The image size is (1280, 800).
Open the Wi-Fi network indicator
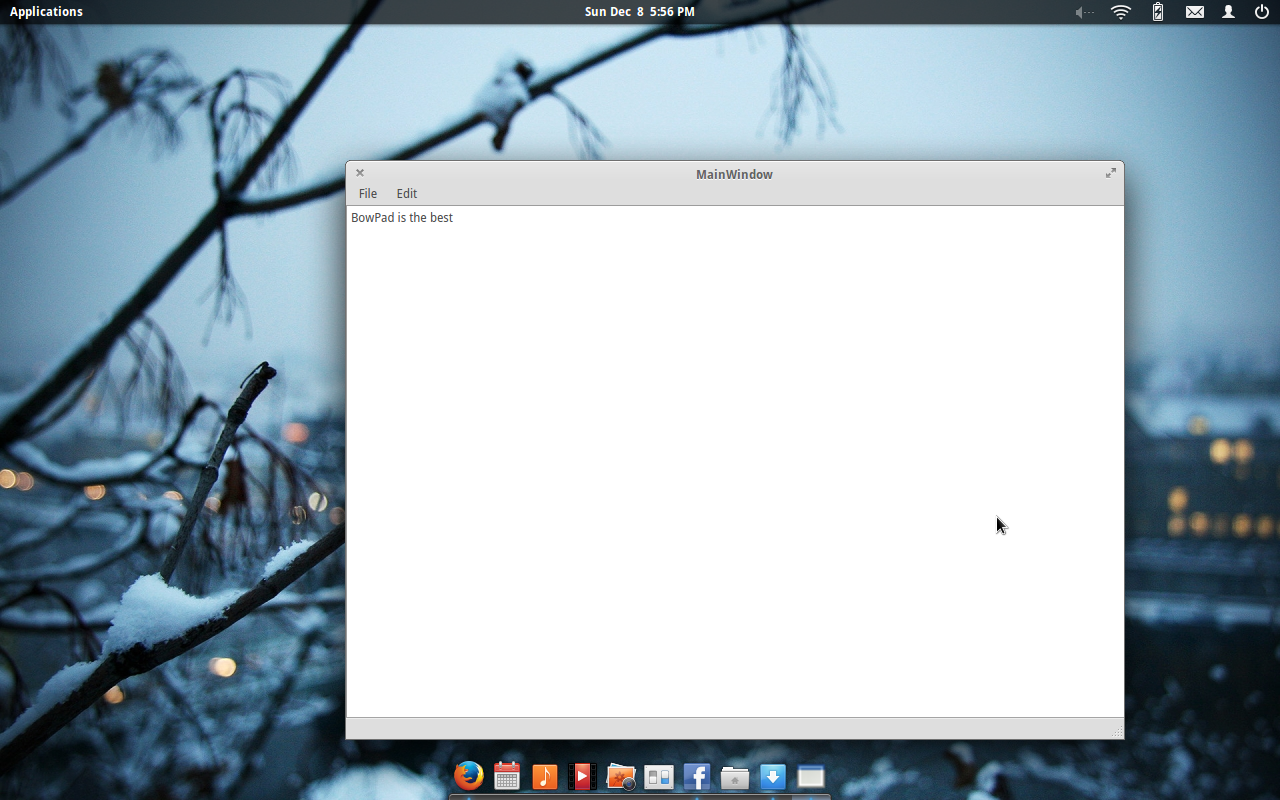coord(1121,12)
